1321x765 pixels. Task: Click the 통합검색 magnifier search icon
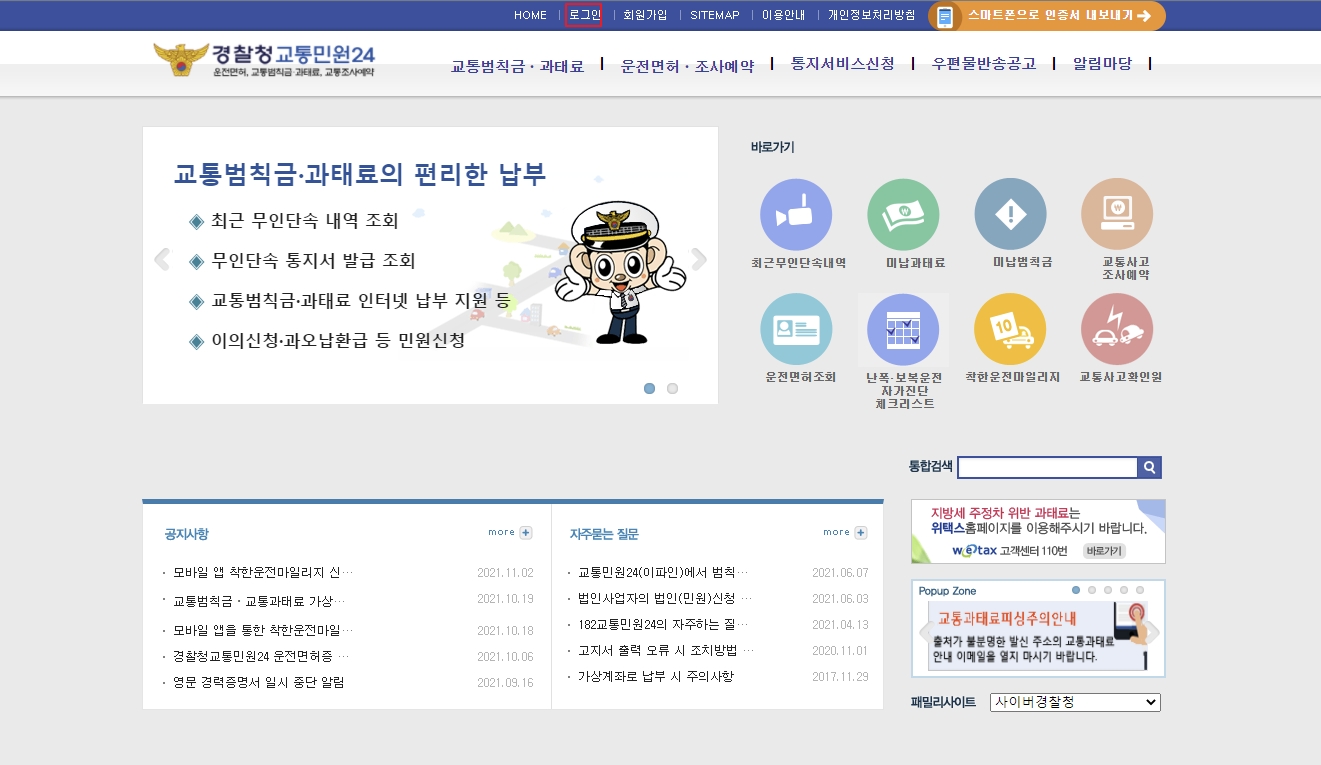1150,467
